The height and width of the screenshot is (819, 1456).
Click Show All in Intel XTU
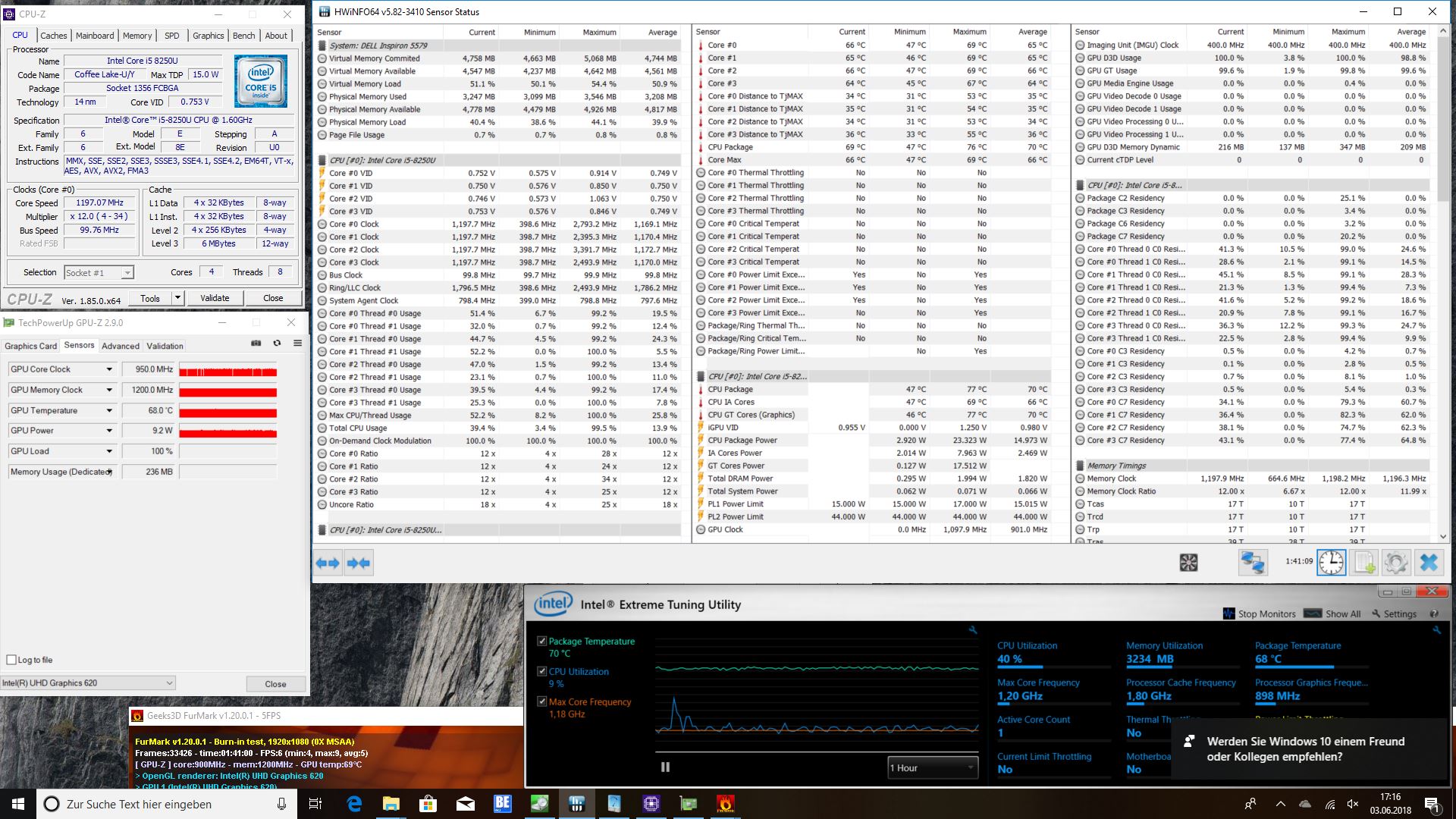tap(1334, 613)
